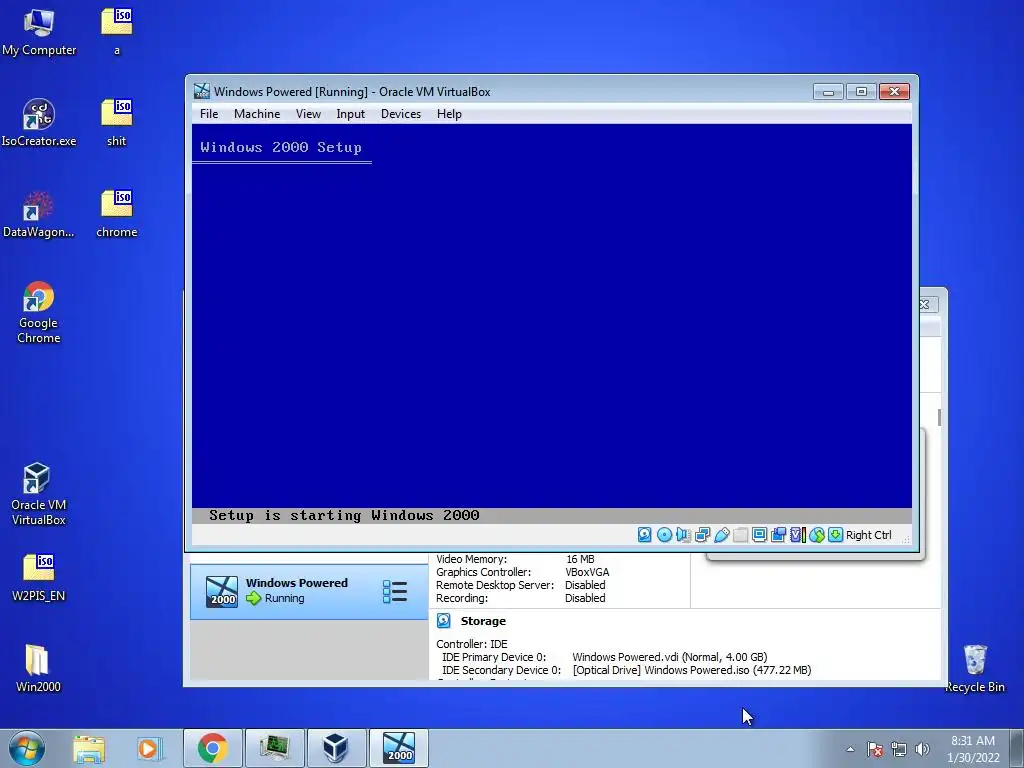Open the Help menu
Image resolution: width=1024 pixels, height=768 pixels.
point(449,114)
